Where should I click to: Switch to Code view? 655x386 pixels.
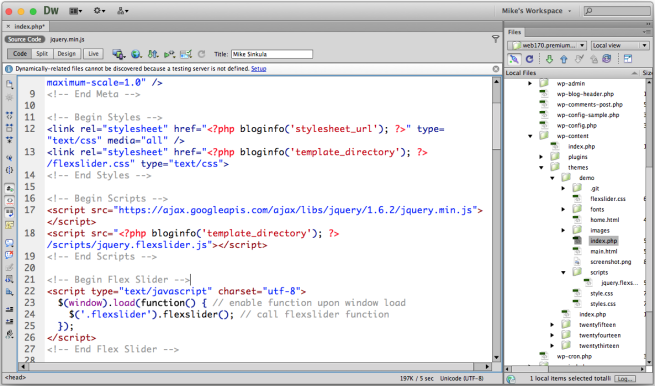click(x=20, y=54)
